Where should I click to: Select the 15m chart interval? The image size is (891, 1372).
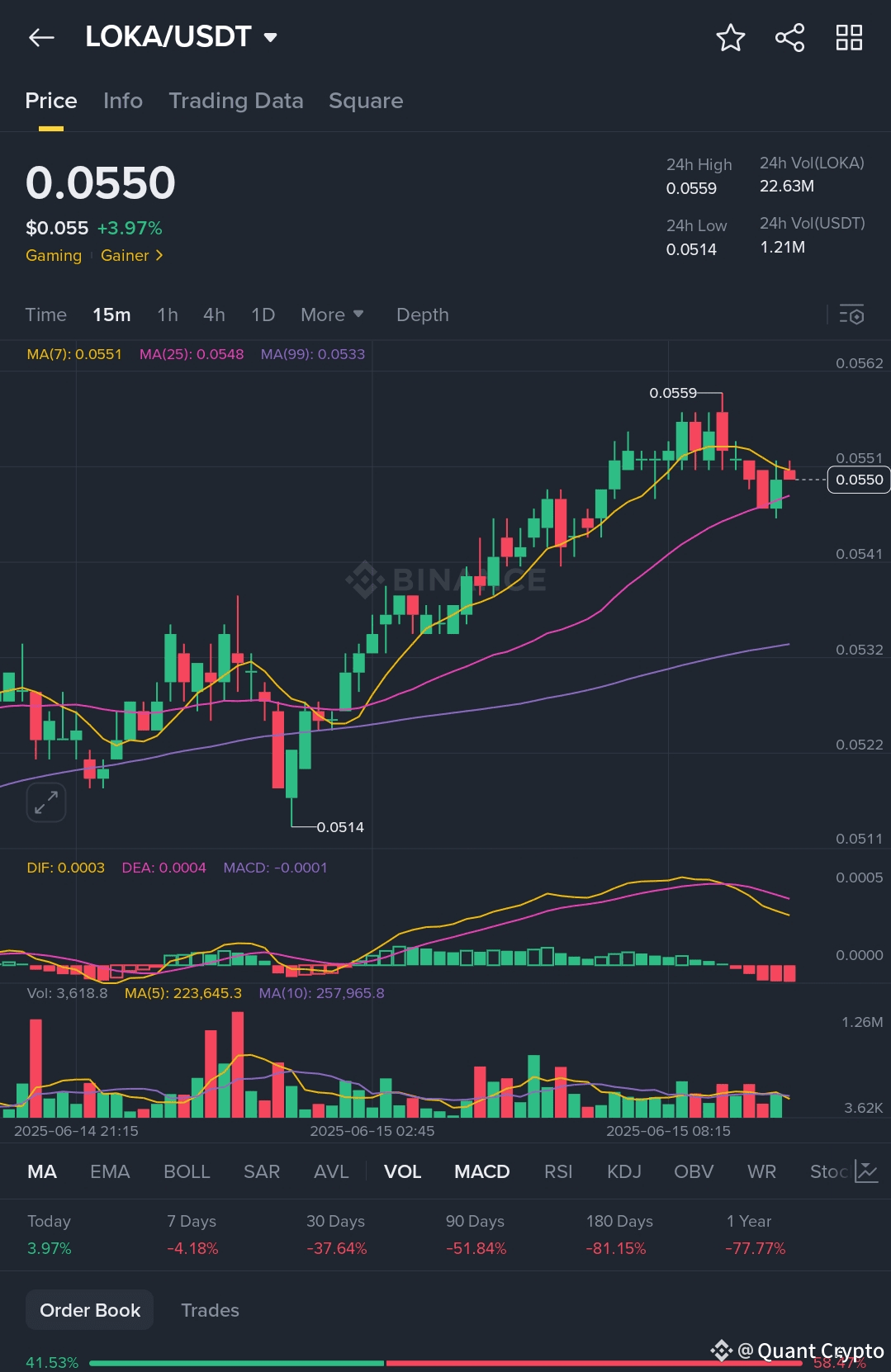coord(111,315)
